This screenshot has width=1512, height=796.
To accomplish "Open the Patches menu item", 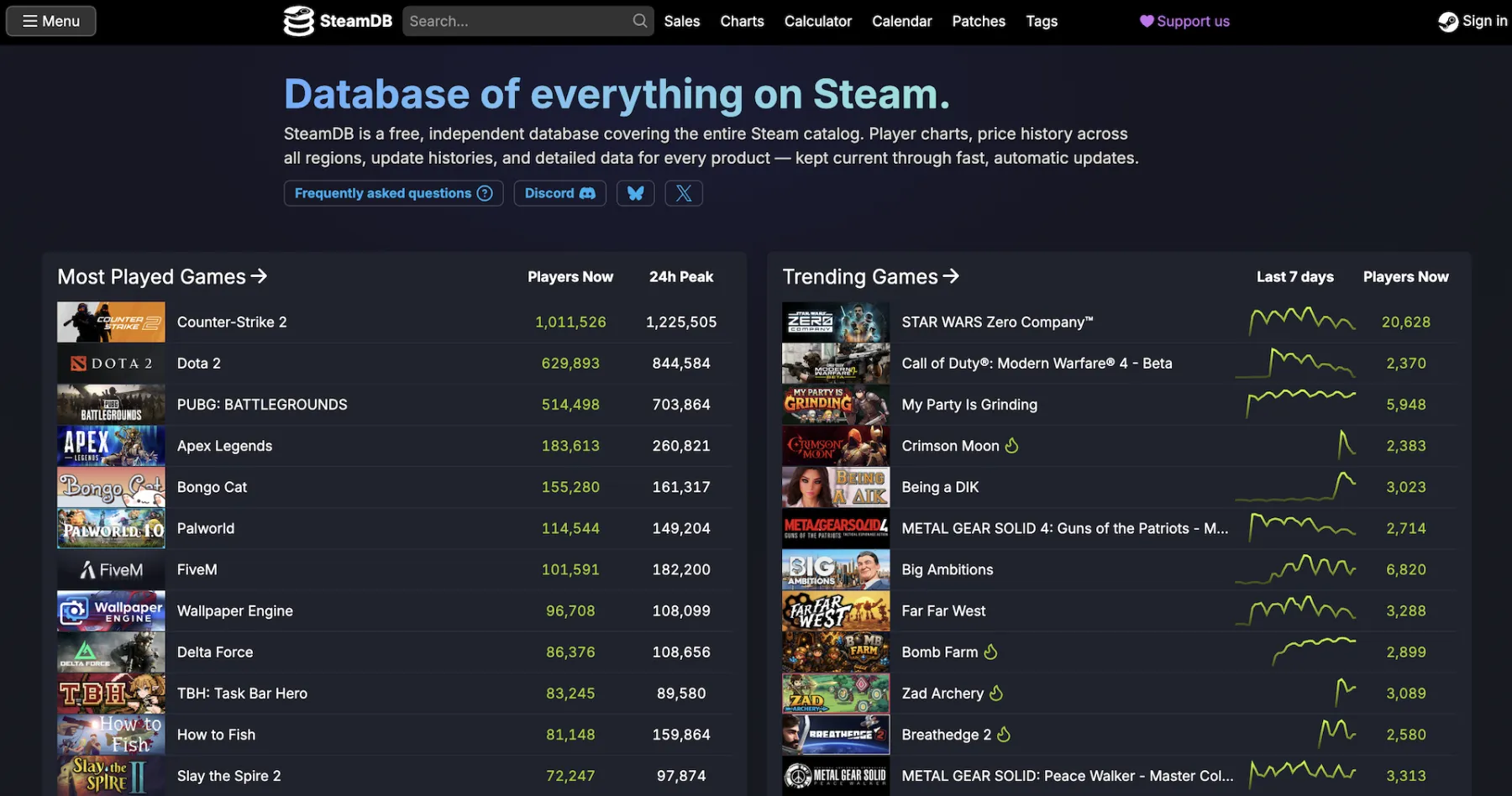I will coord(979,21).
